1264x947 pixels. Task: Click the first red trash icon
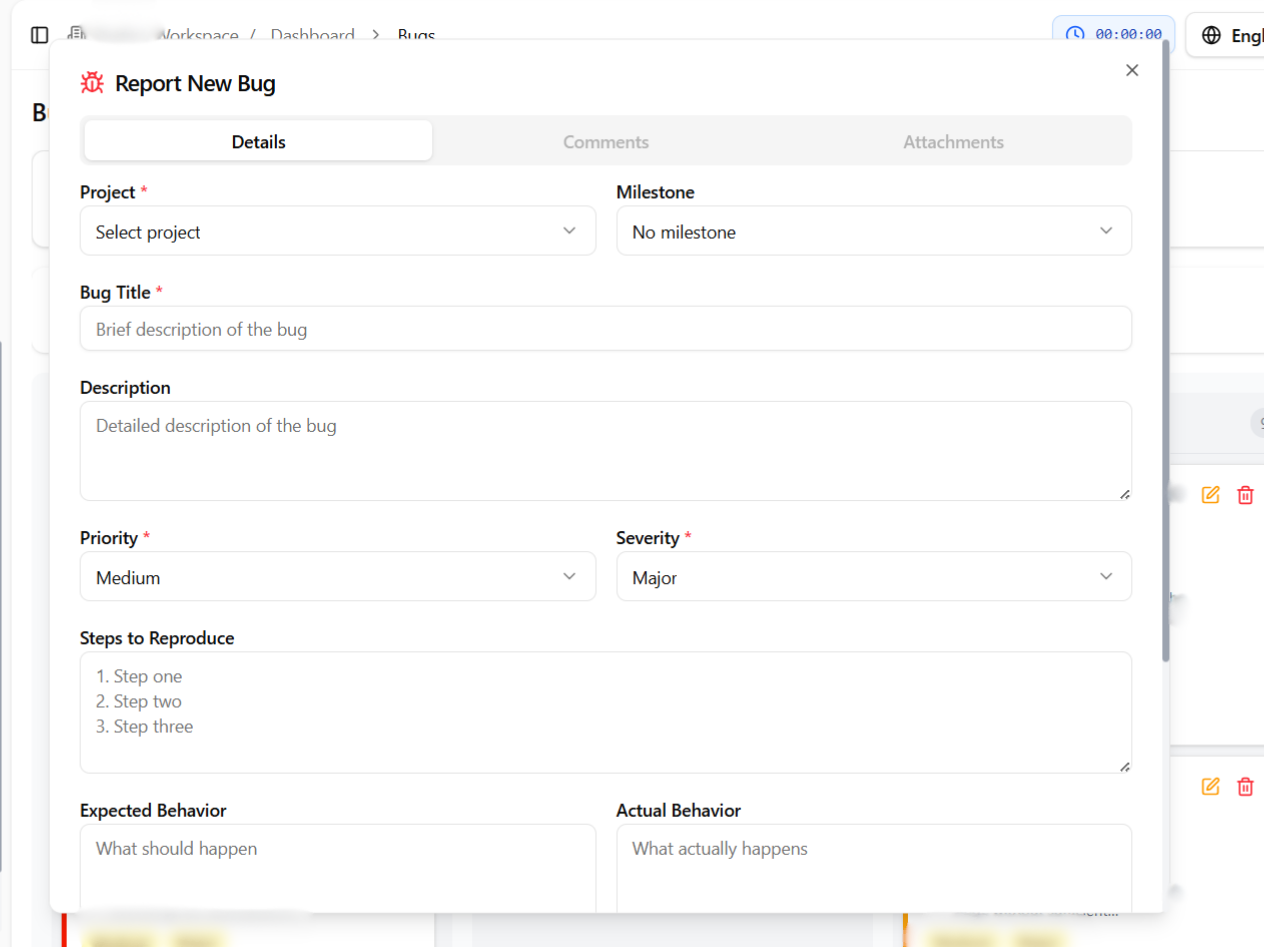(1245, 494)
